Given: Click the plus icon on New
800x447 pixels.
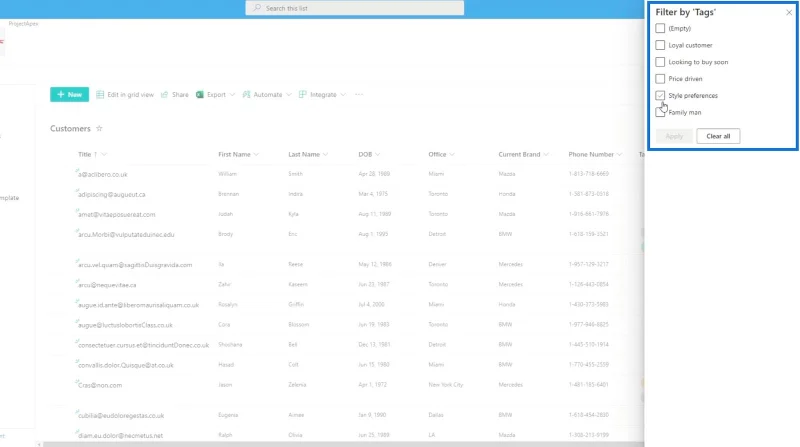Looking at the screenshot, I should pyautogui.click(x=61, y=94).
